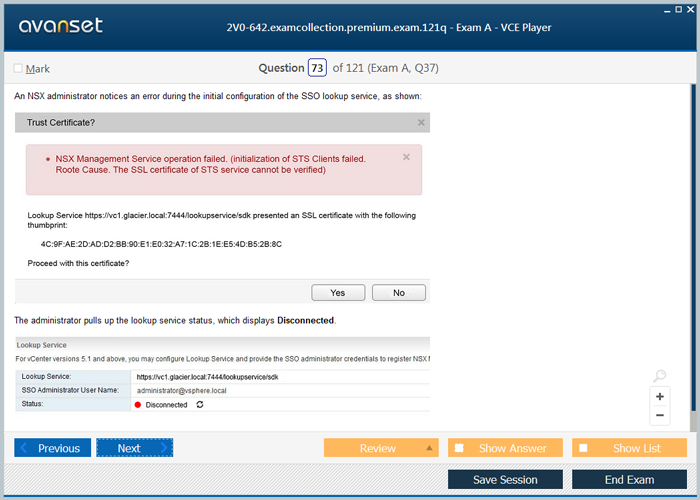Zoom out with the minus icon
The image size is (700, 500).
coord(659,415)
